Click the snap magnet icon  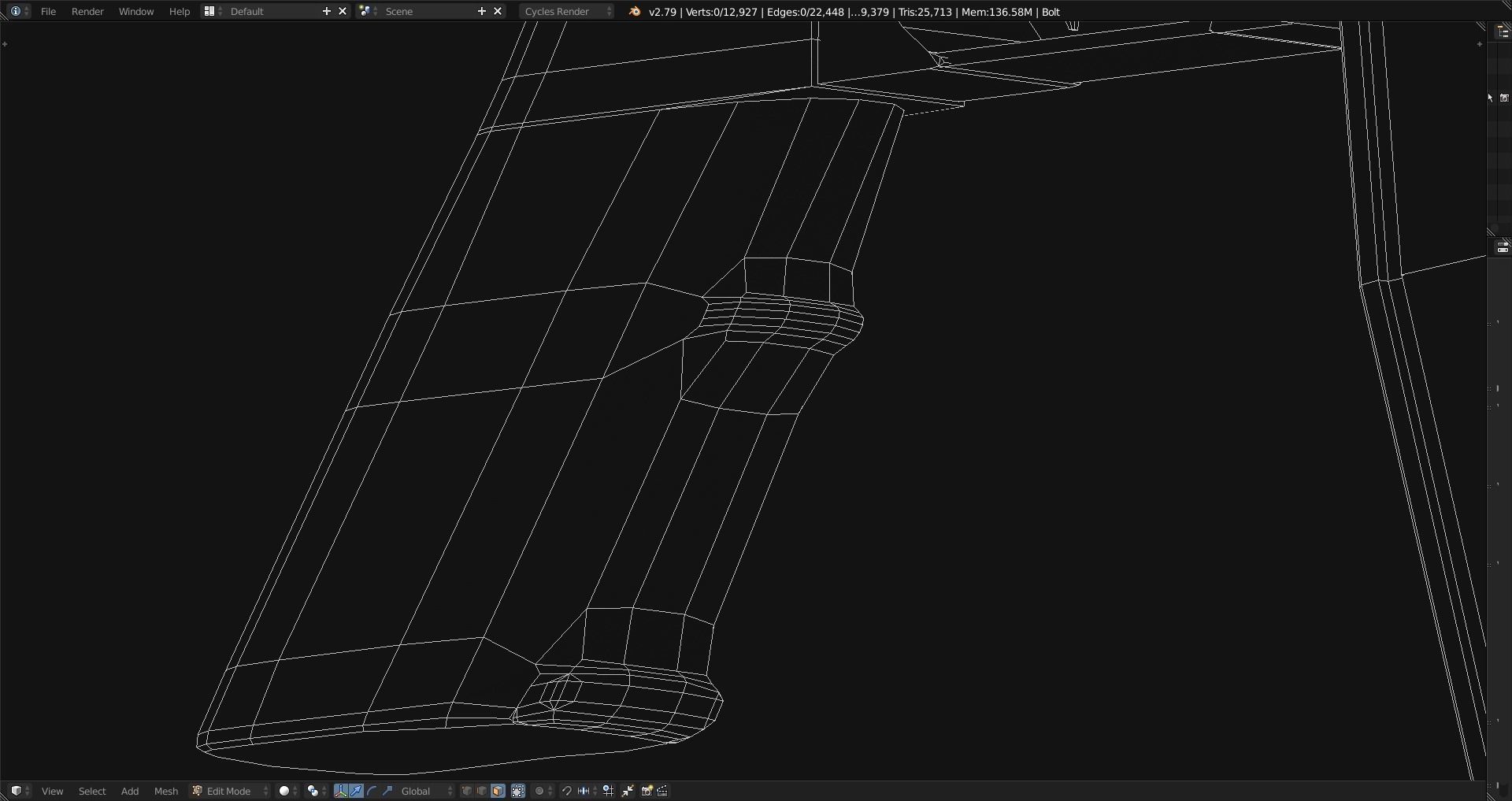567,791
